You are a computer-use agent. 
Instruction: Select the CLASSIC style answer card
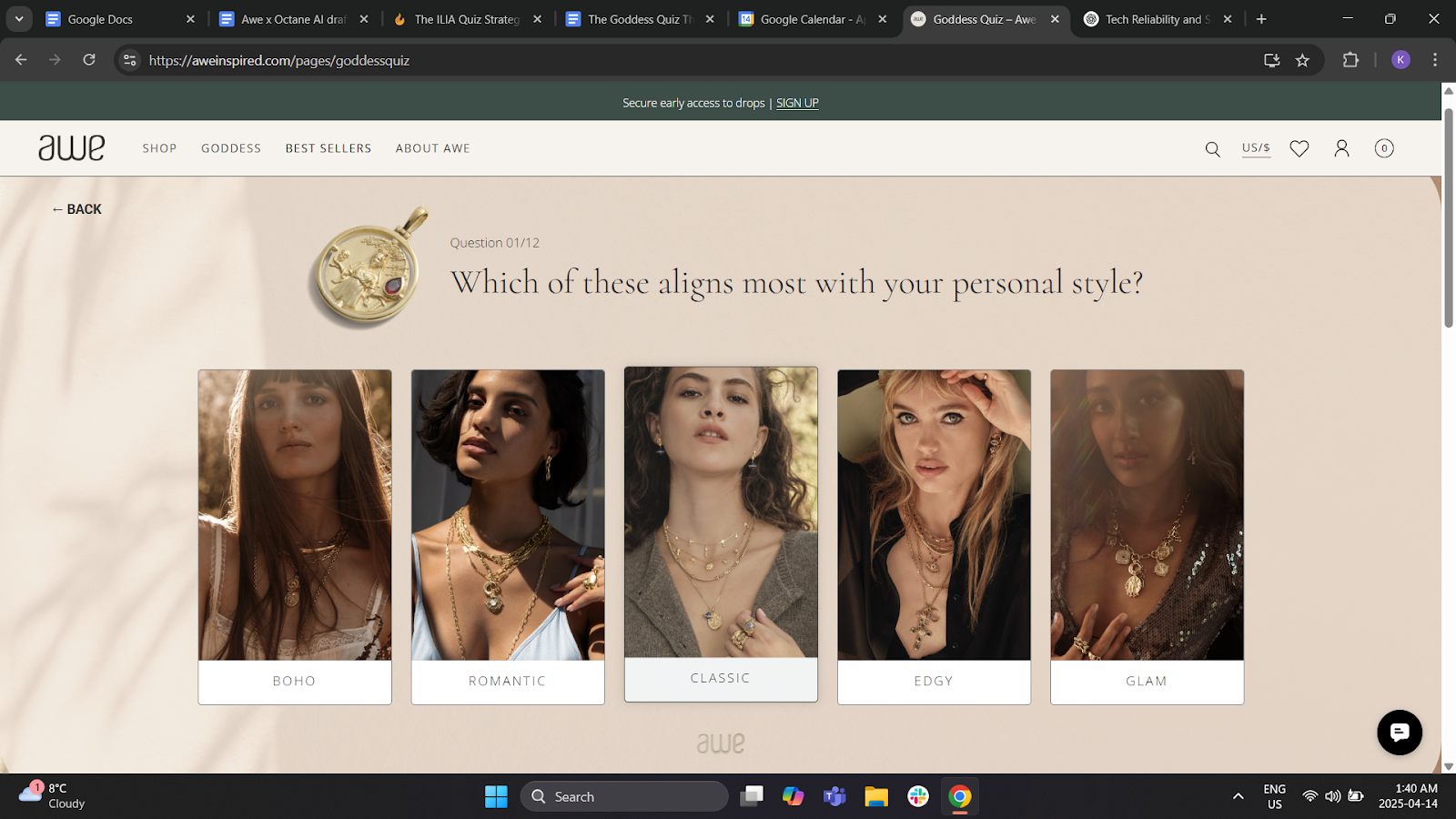click(720, 532)
